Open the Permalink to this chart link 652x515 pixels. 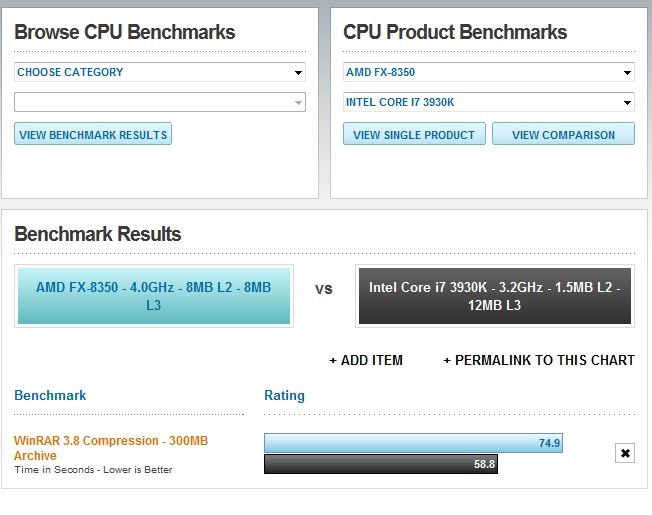coord(539,360)
